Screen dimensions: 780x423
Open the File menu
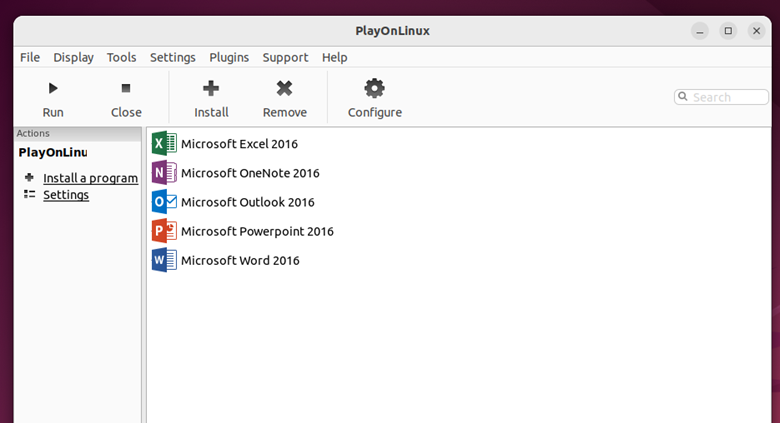coord(30,57)
